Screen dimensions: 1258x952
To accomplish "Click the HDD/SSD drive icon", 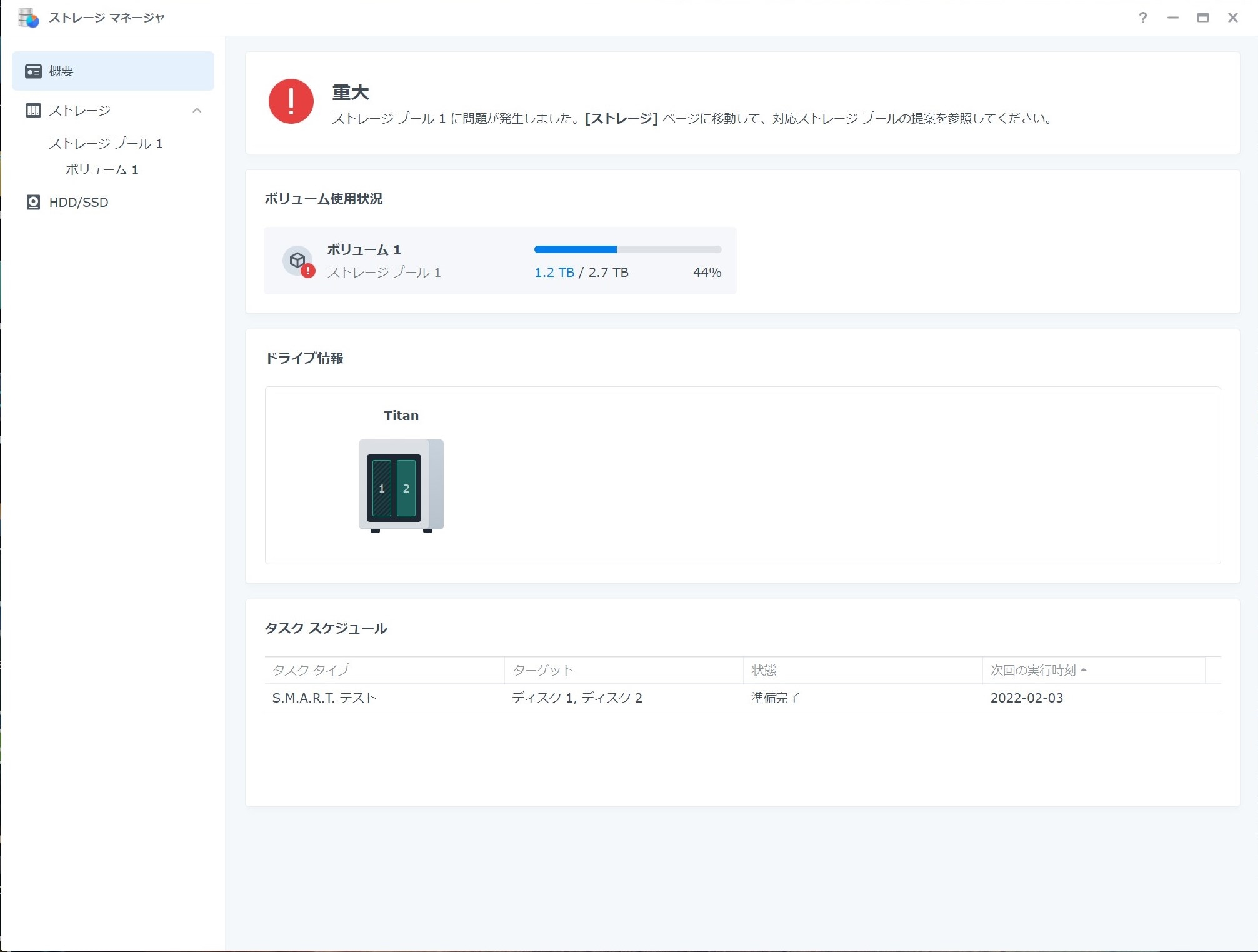I will coord(33,203).
